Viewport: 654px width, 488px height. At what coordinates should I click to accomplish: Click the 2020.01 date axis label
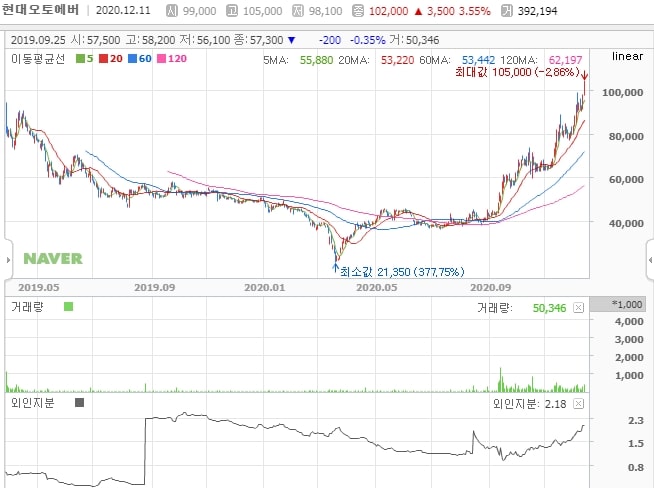264,287
